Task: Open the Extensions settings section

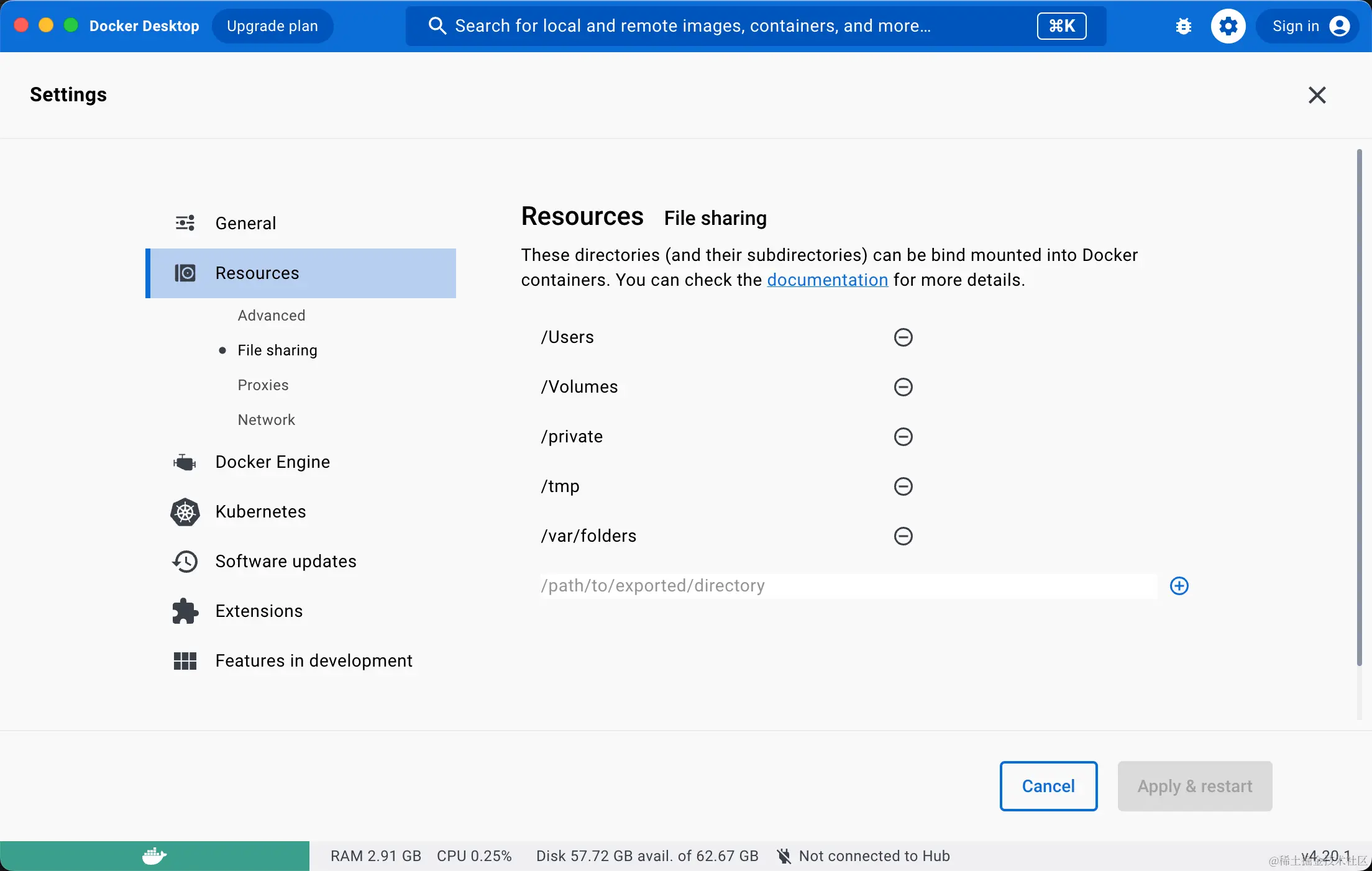Action: 258,611
